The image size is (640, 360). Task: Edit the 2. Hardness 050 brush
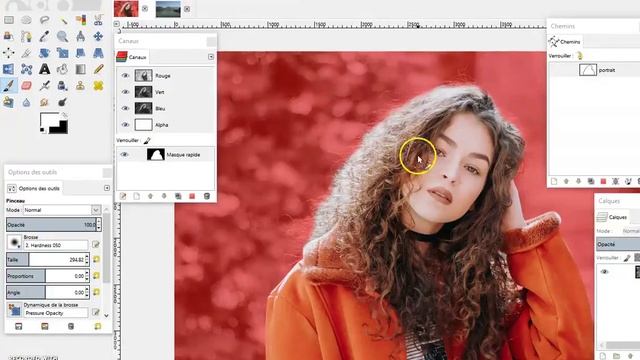(96, 245)
